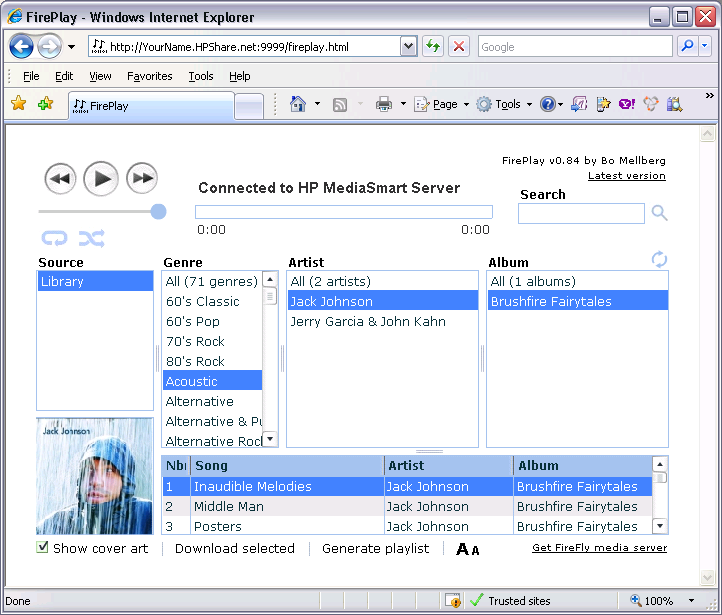Go back with the browser Back button

click(21, 46)
